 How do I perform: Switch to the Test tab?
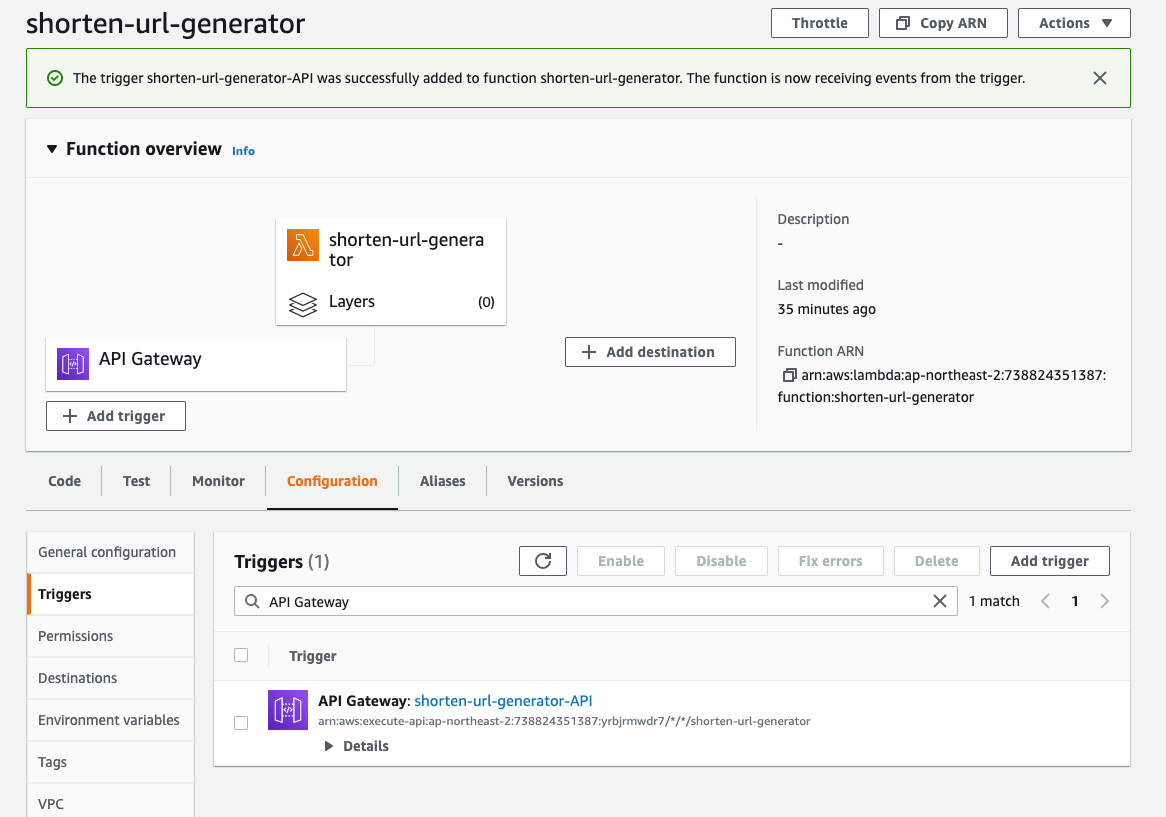137,481
